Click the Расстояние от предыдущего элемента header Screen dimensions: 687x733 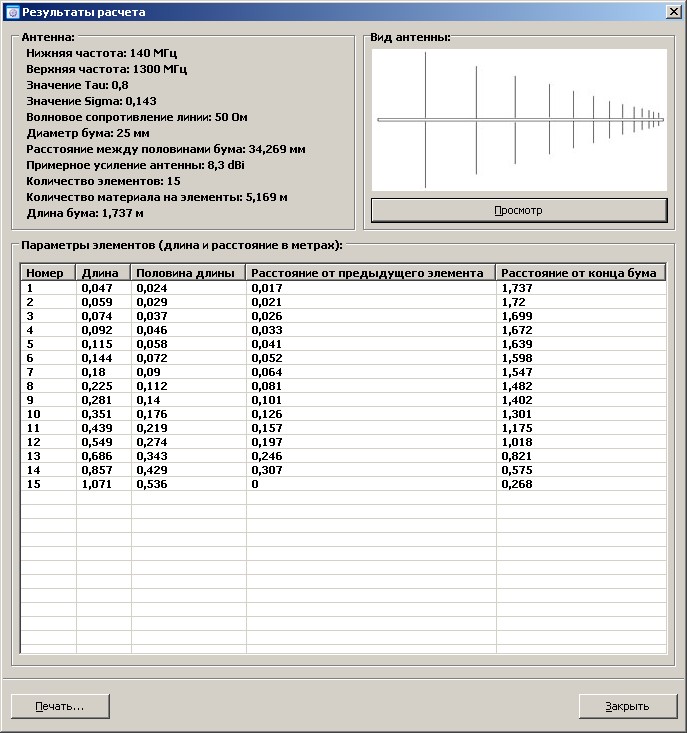click(x=371, y=273)
